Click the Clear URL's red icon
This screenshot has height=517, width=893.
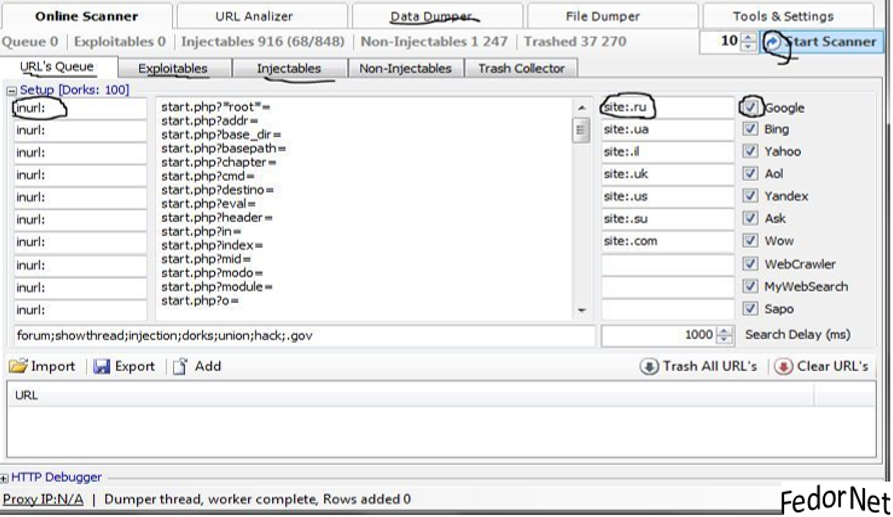pyautogui.click(x=783, y=366)
